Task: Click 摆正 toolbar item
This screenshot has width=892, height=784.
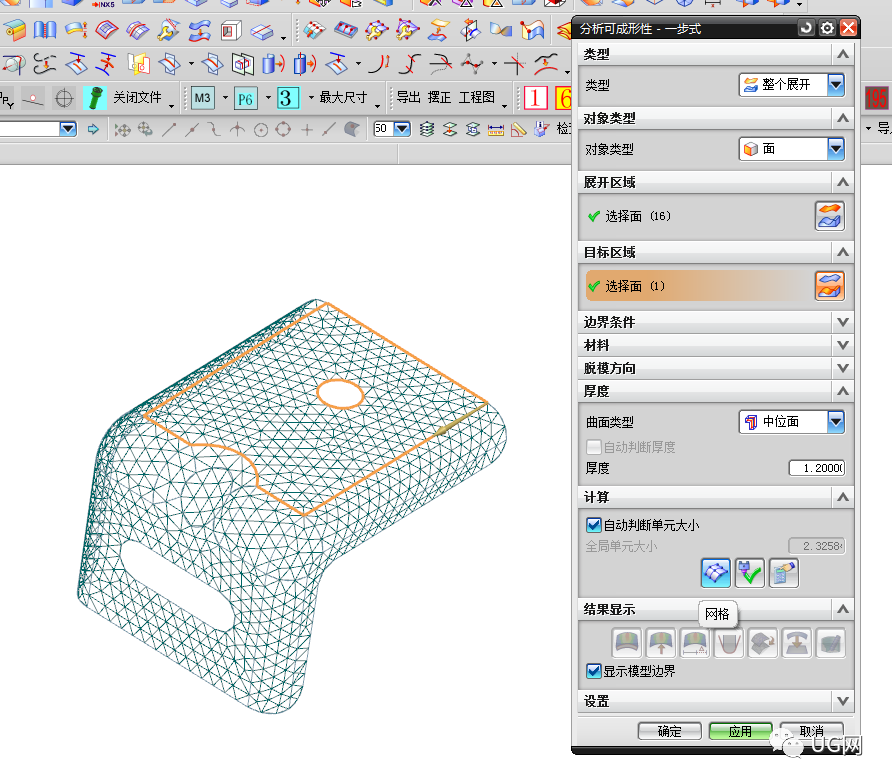Action: coord(439,97)
